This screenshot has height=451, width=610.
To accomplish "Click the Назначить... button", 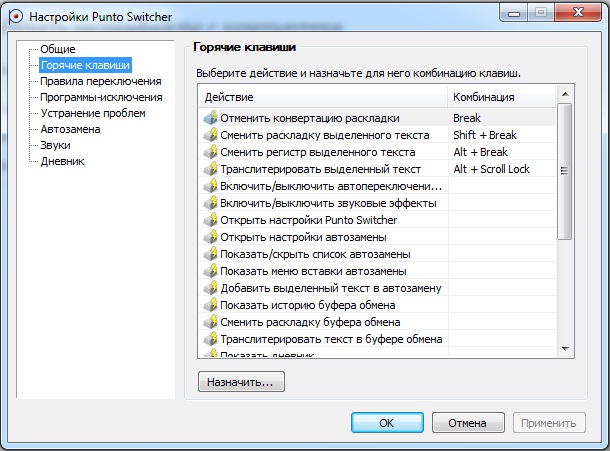I will click(x=241, y=382).
